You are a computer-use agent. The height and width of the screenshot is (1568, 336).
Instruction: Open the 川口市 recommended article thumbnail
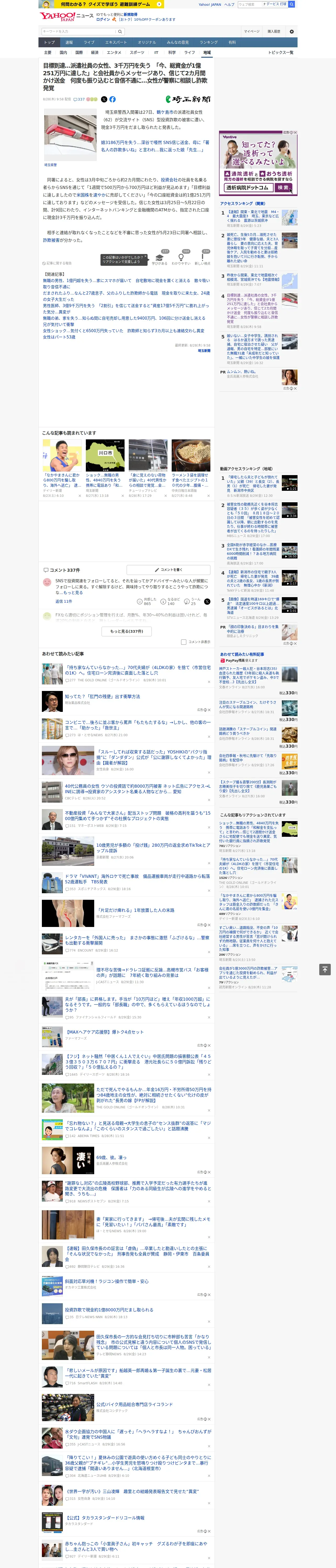click(x=105, y=455)
